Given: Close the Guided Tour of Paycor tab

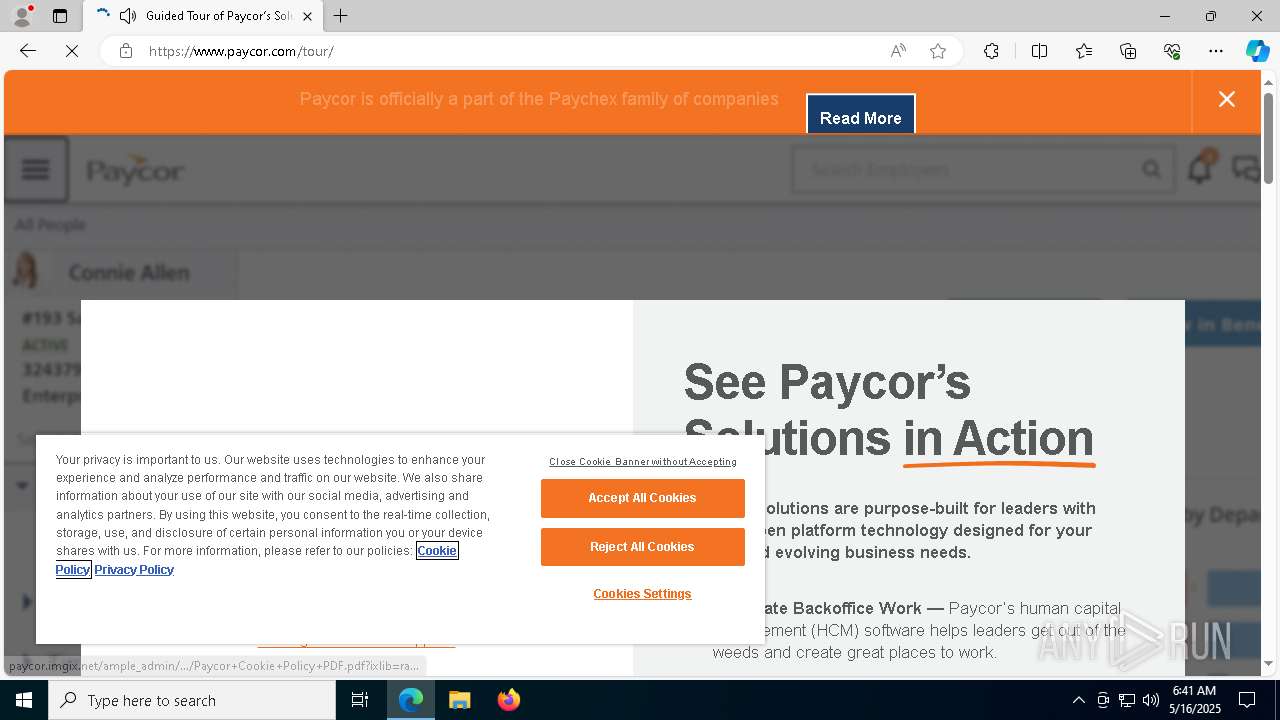Looking at the screenshot, I should (x=307, y=16).
